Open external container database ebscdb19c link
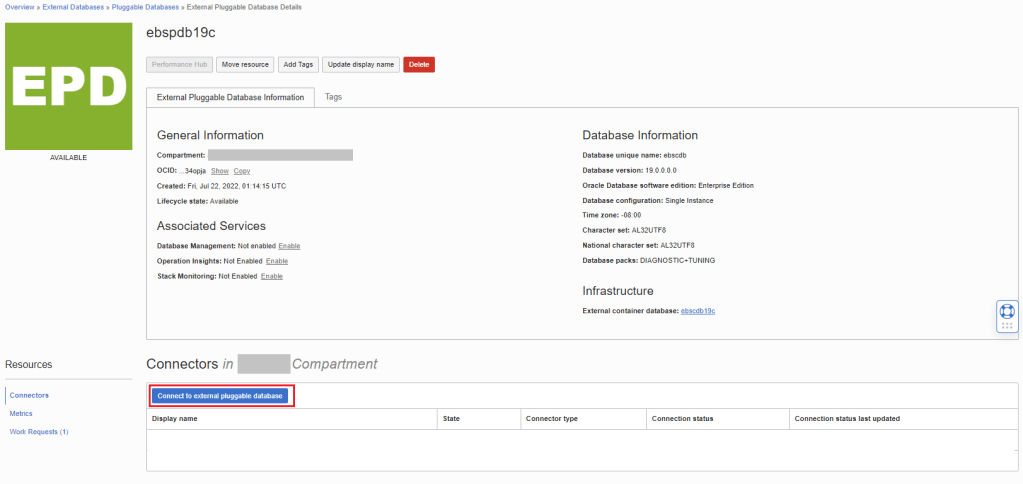Image resolution: width=1023 pixels, height=484 pixels. [x=698, y=311]
